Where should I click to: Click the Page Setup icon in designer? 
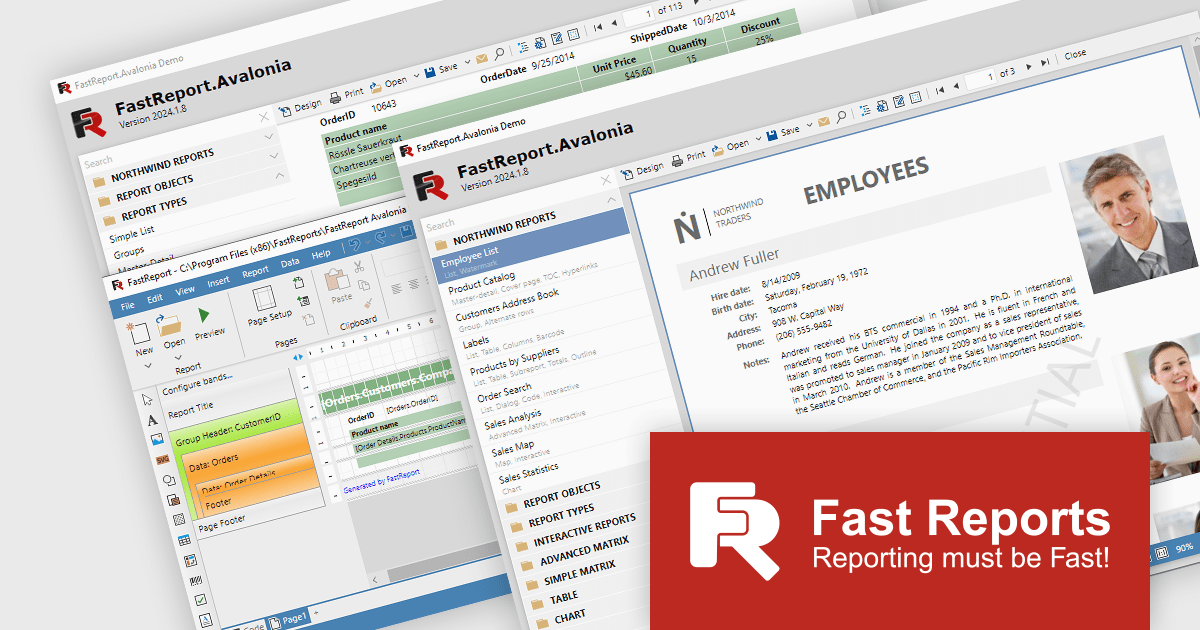tap(262, 299)
